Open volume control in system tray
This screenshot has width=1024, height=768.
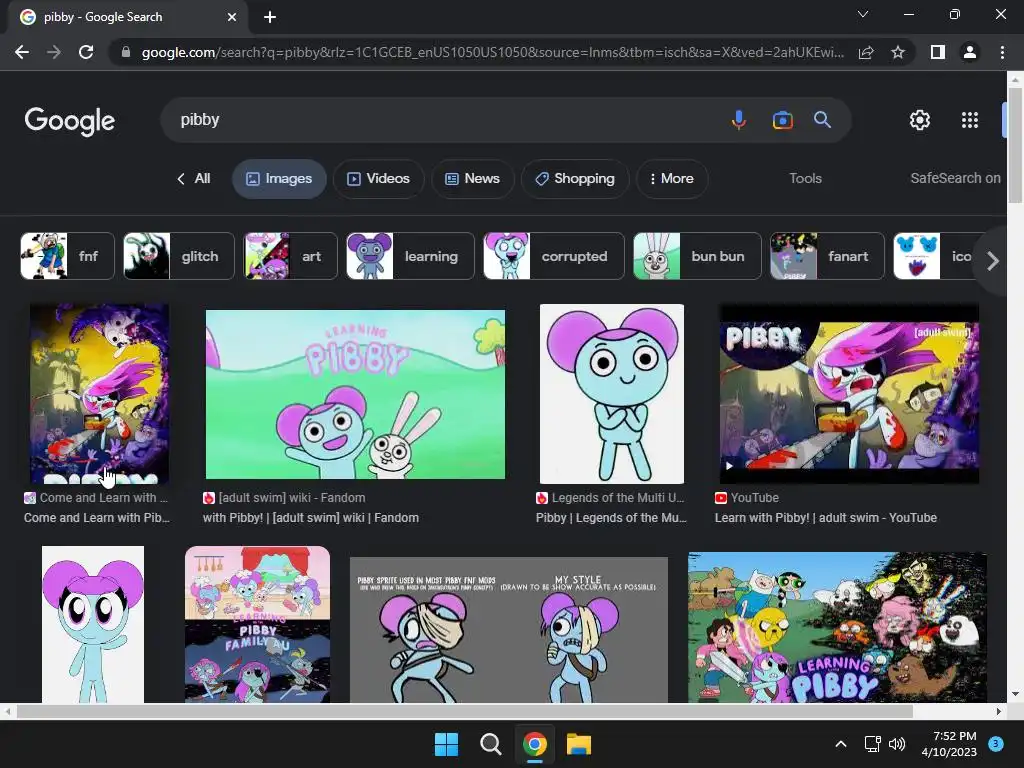point(897,744)
